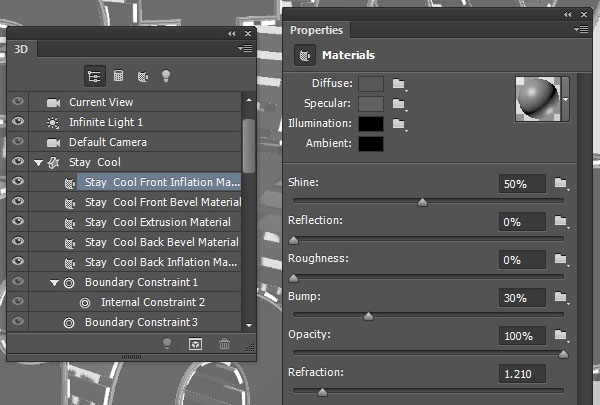This screenshot has height=405, width=600.
Task: Select Infinite Light 1 row
Action: [x=135, y=122]
